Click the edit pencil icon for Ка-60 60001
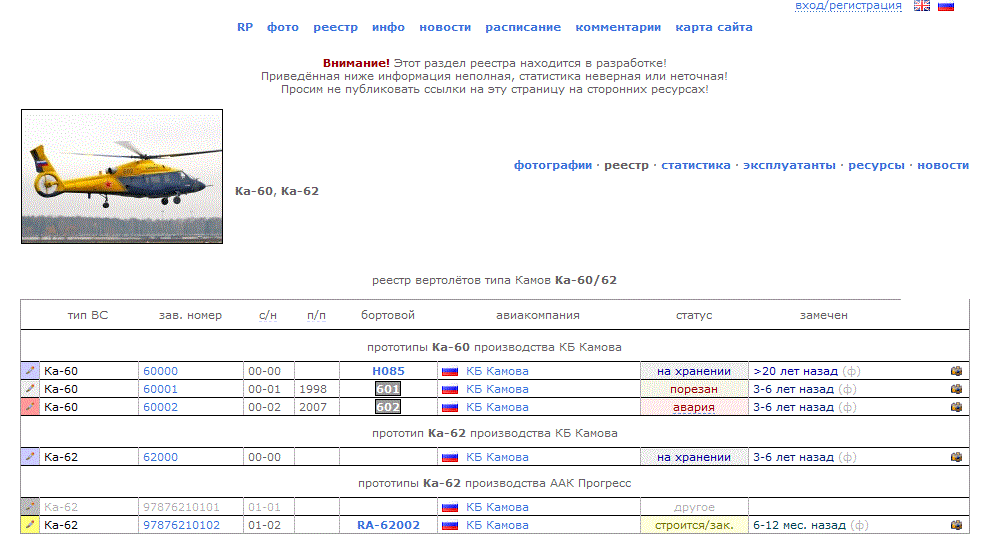1004x543 pixels. click(30, 389)
